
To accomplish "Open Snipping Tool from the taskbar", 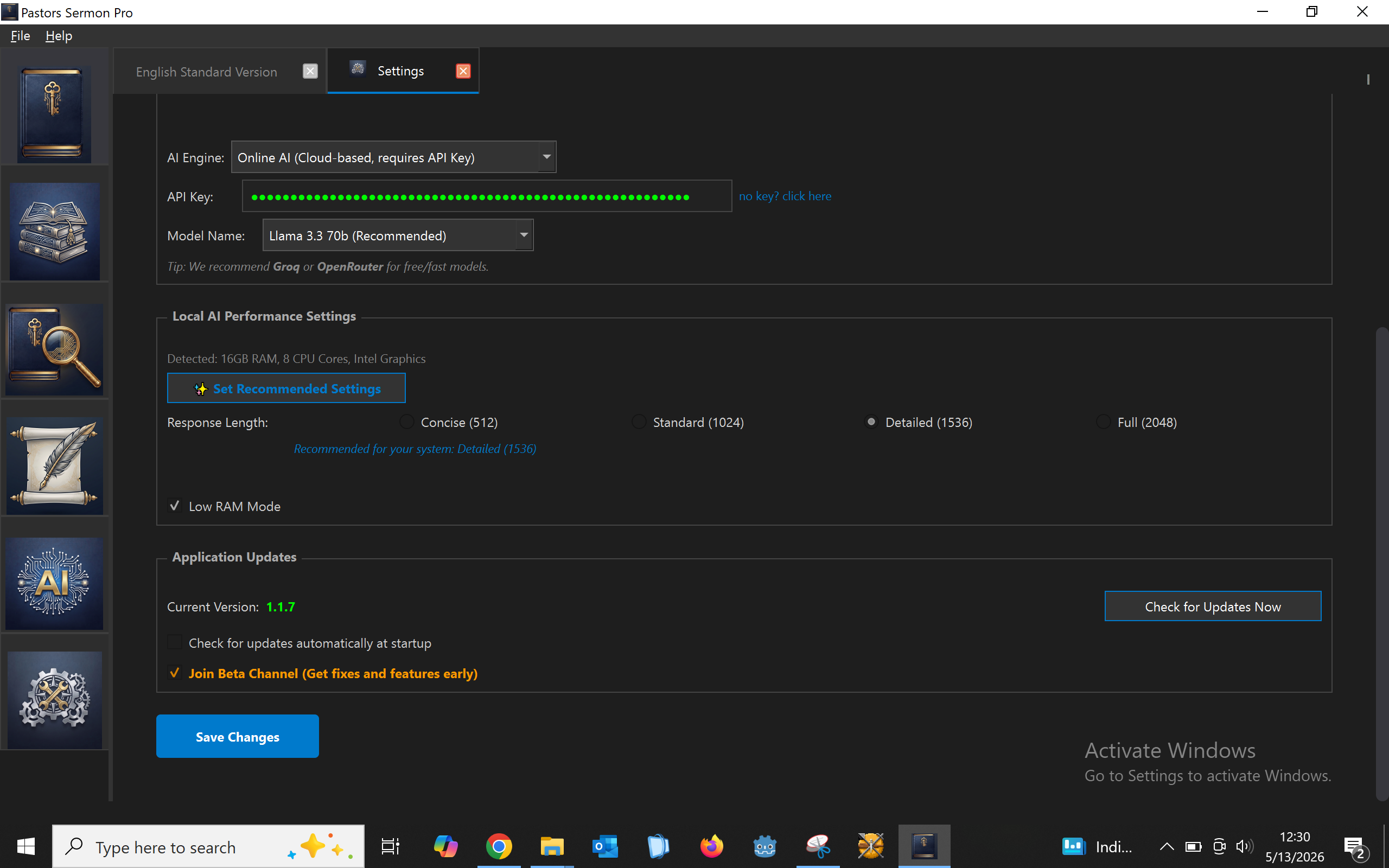I will tap(818, 846).
